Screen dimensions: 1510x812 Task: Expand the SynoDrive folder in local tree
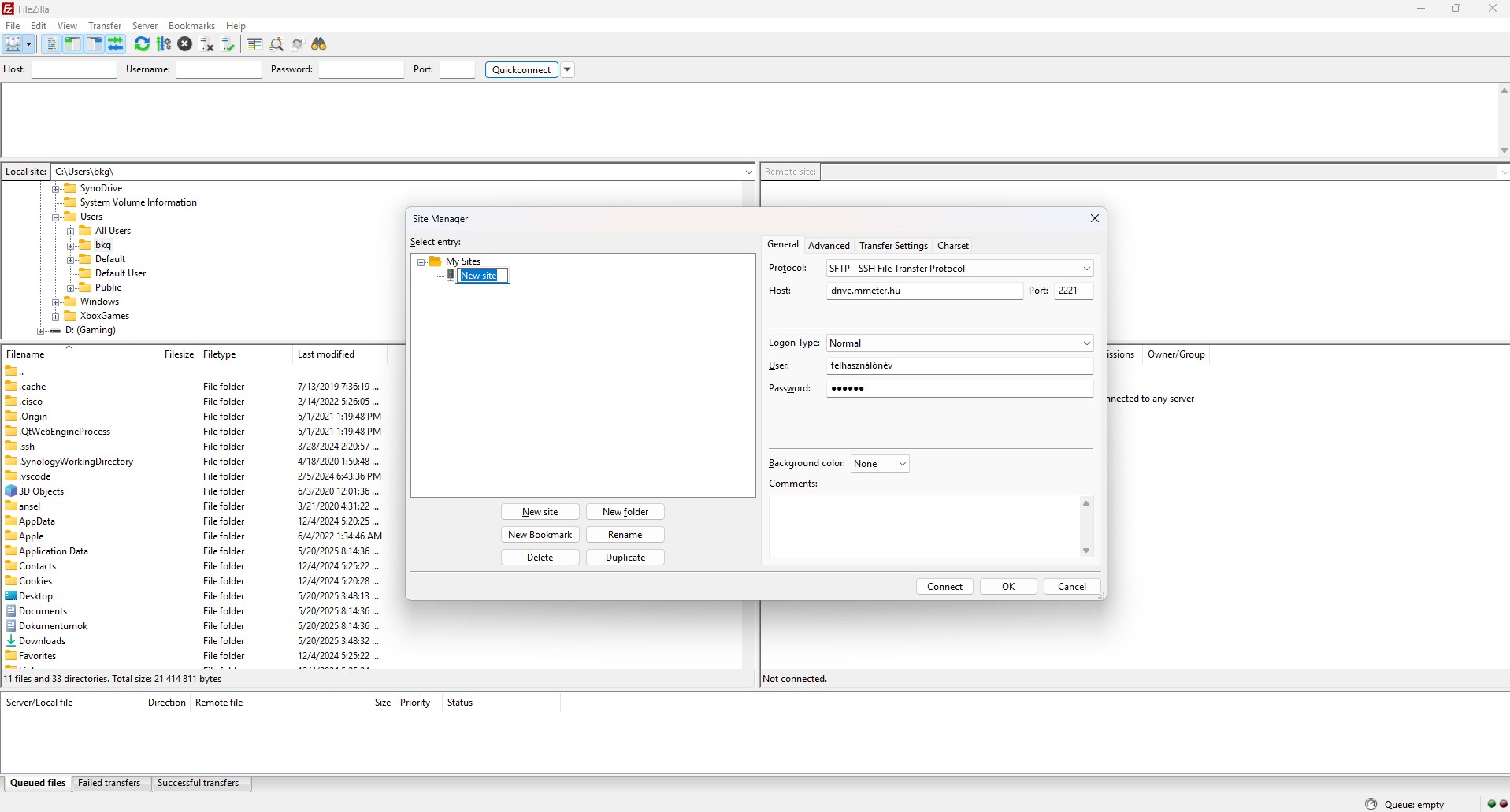56,189
